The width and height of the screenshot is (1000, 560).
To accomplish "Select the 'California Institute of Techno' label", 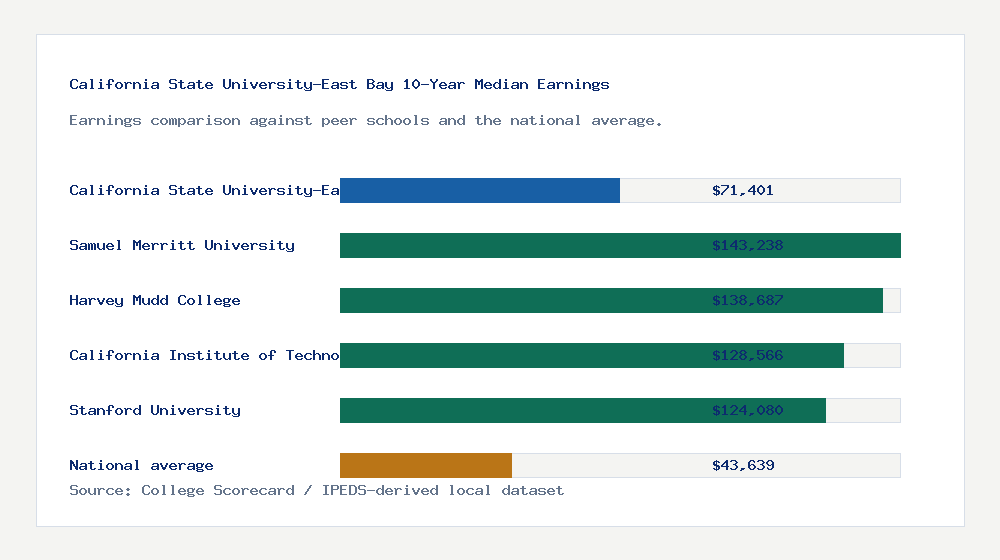I will (x=204, y=355).
